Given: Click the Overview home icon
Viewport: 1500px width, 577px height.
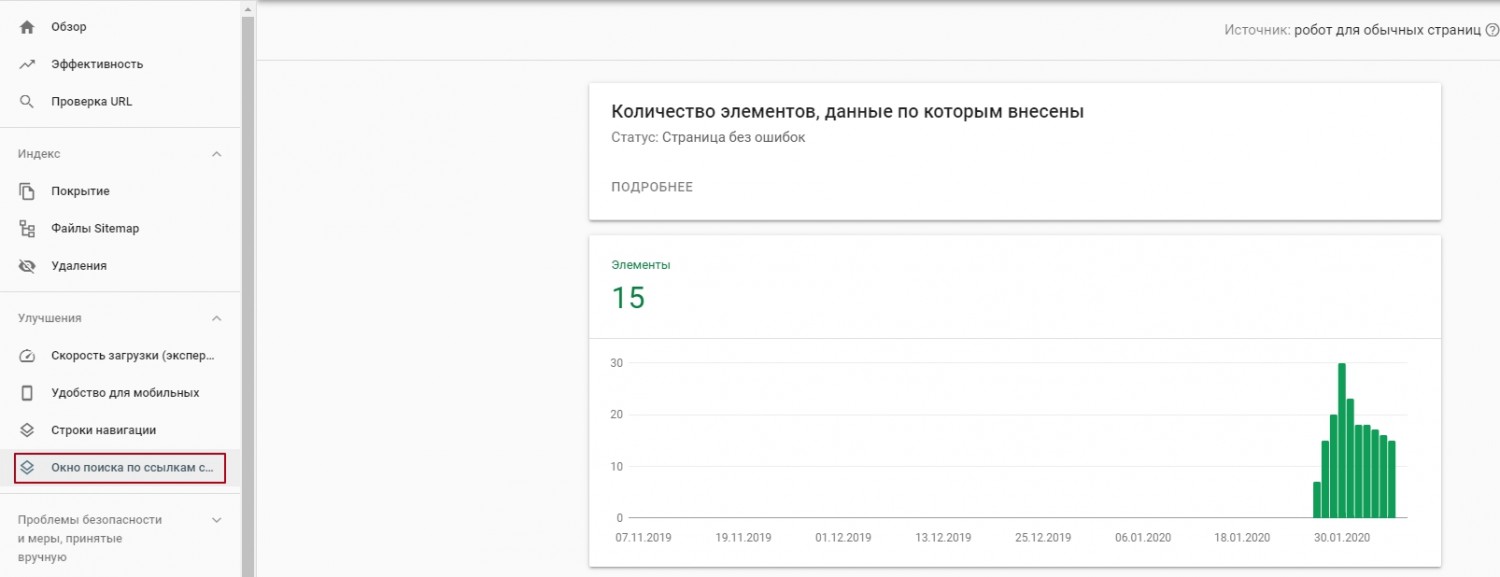Looking at the screenshot, I should point(27,27).
